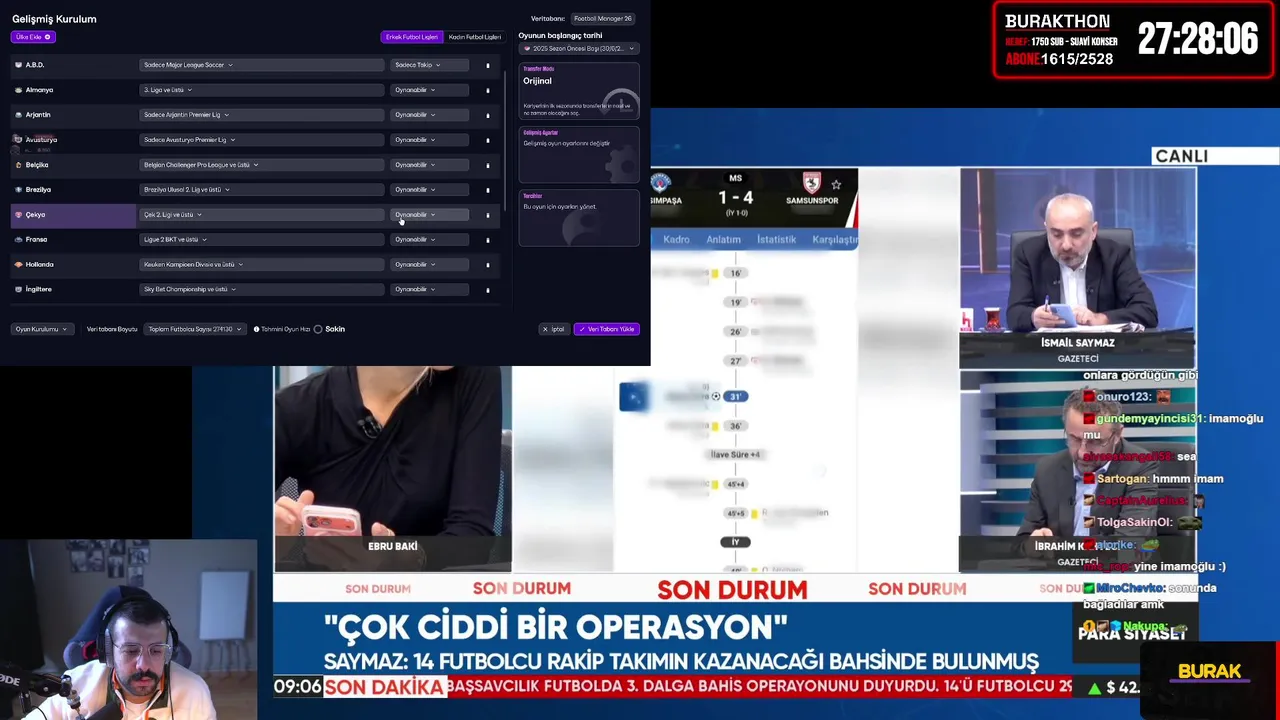Click the Brezilya flag icon
The image size is (1280, 720).
tap(18, 189)
